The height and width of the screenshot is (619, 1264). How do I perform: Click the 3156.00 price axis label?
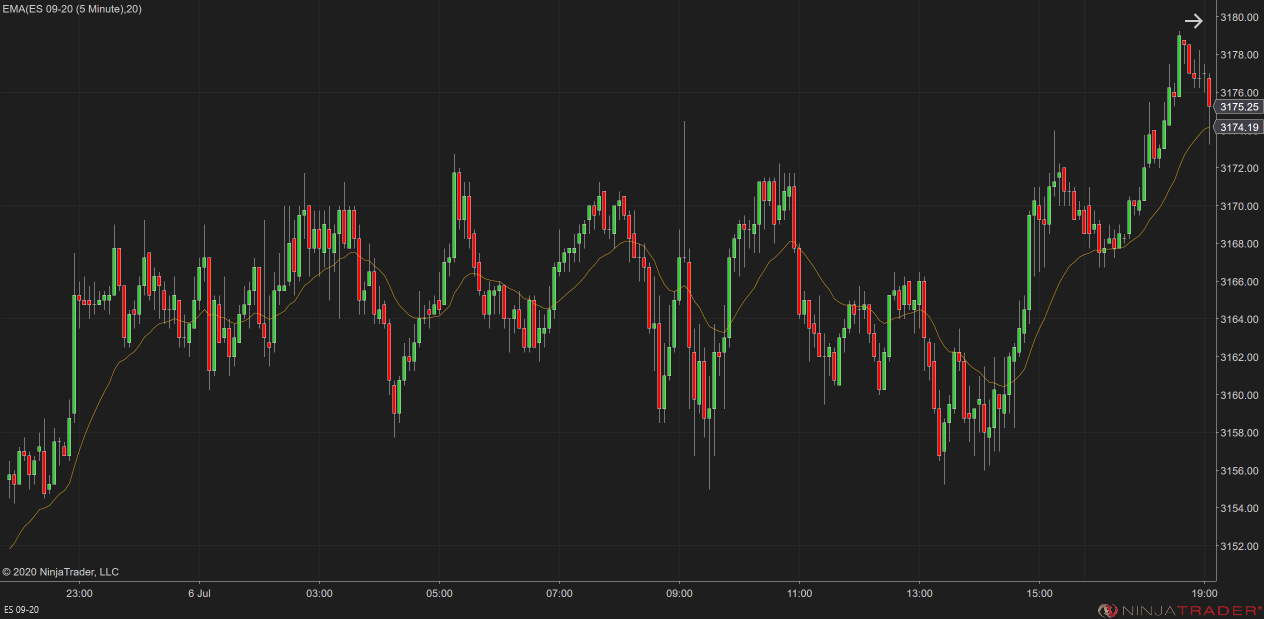point(1239,471)
